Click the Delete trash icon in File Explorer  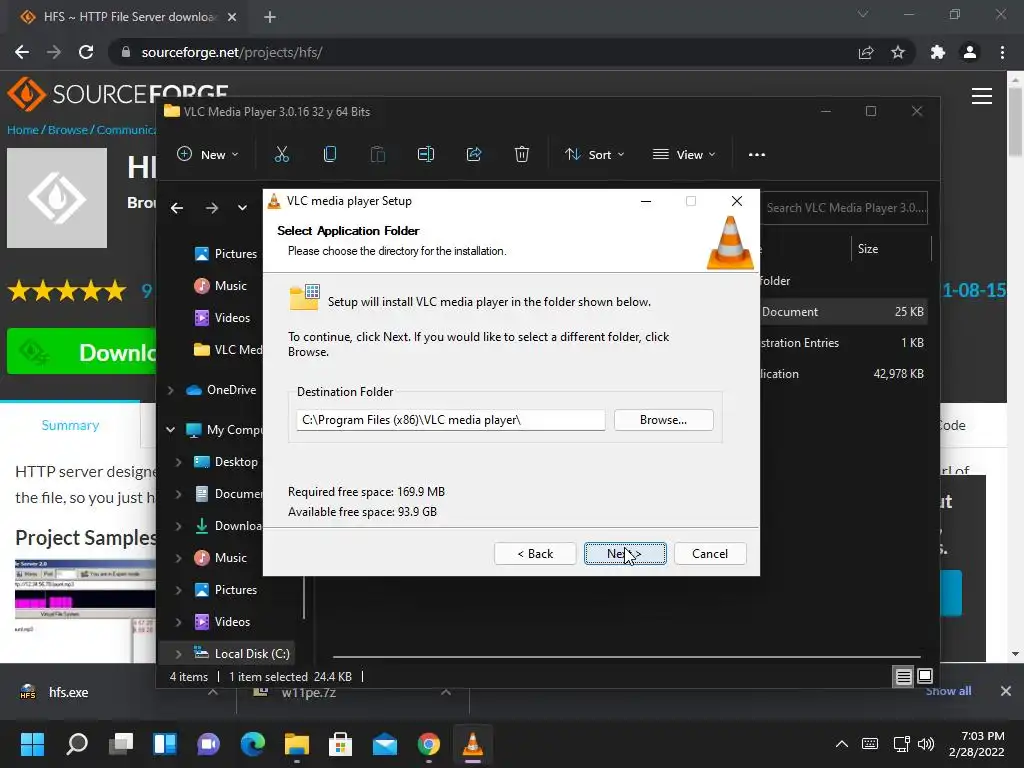(x=521, y=154)
